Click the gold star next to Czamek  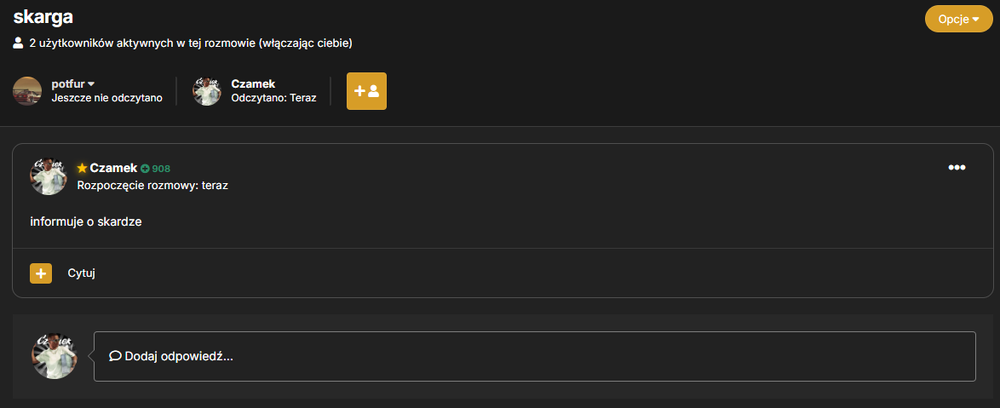(x=82, y=168)
